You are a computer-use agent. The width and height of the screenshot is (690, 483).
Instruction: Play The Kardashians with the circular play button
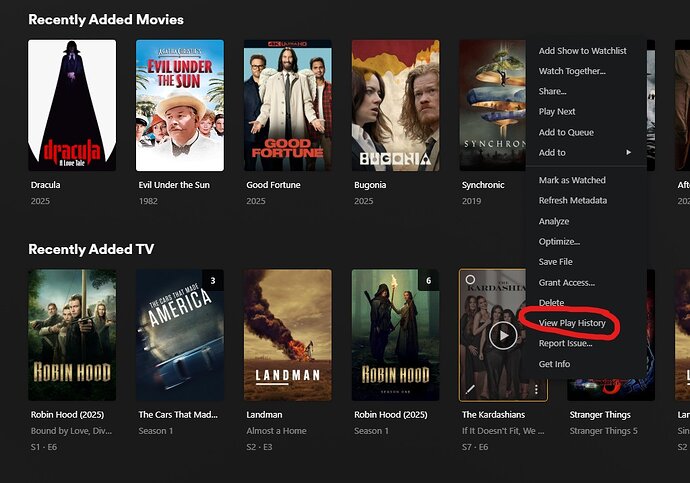click(503, 335)
